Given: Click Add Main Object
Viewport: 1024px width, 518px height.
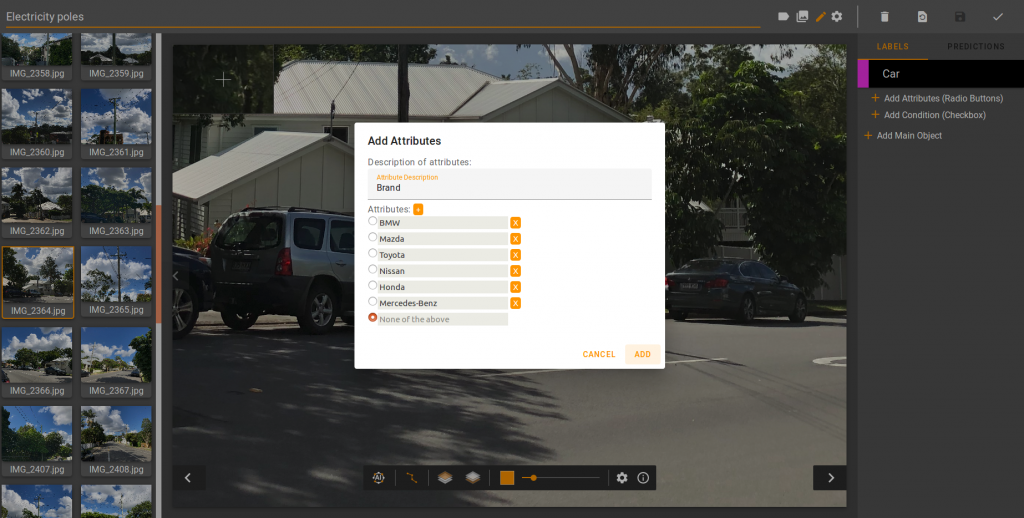Looking at the screenshot, I should pyautogui.click(x=903, y=136).
